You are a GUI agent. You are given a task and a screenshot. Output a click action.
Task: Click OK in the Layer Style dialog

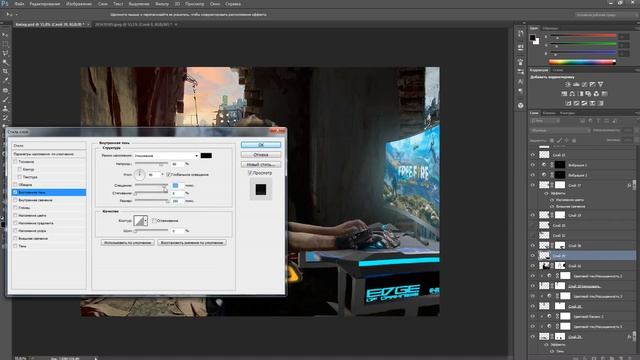pyautogui.click(x=261, y=145)
